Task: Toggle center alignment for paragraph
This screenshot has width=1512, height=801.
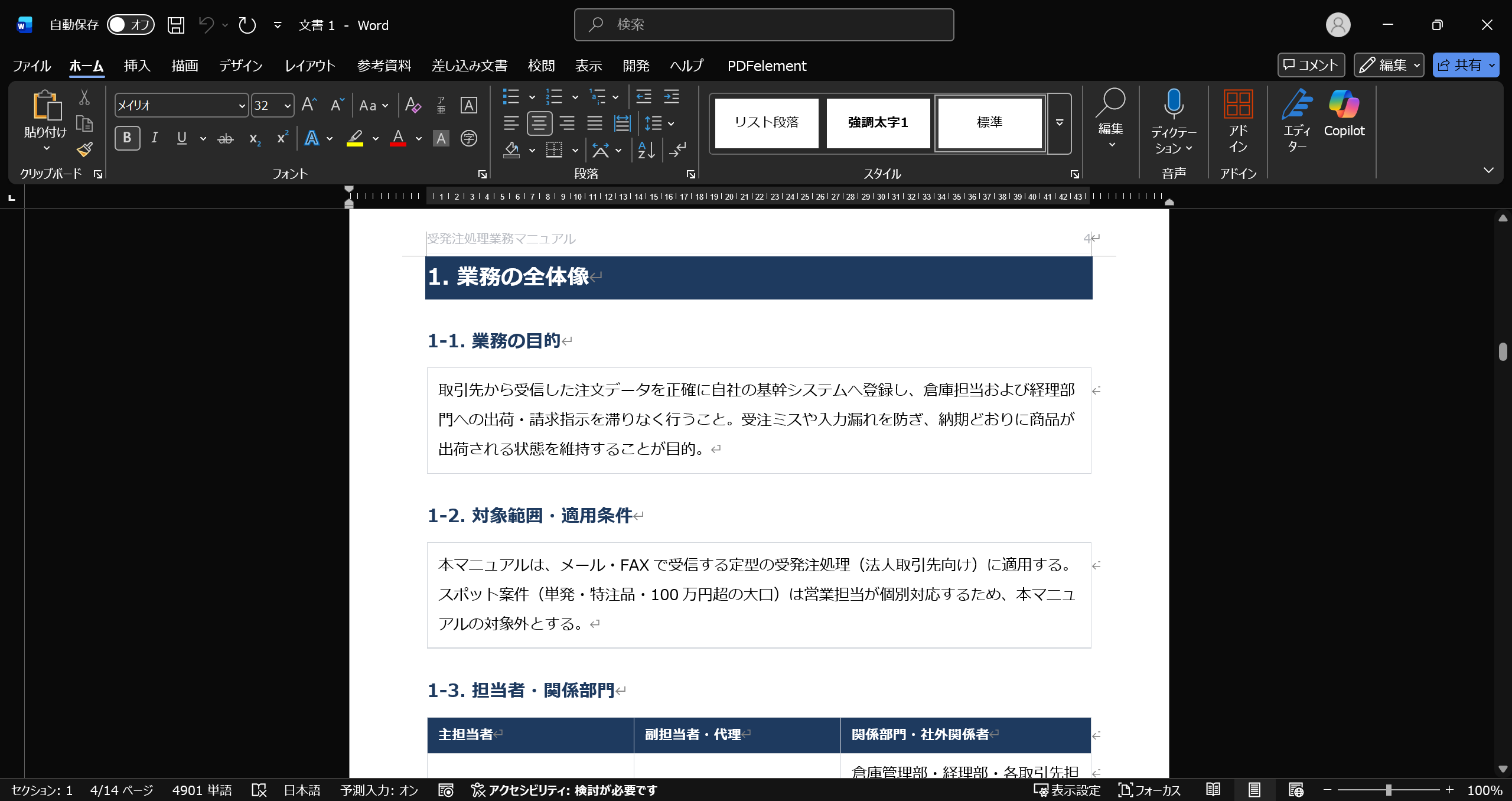Action: coord(539,123)
